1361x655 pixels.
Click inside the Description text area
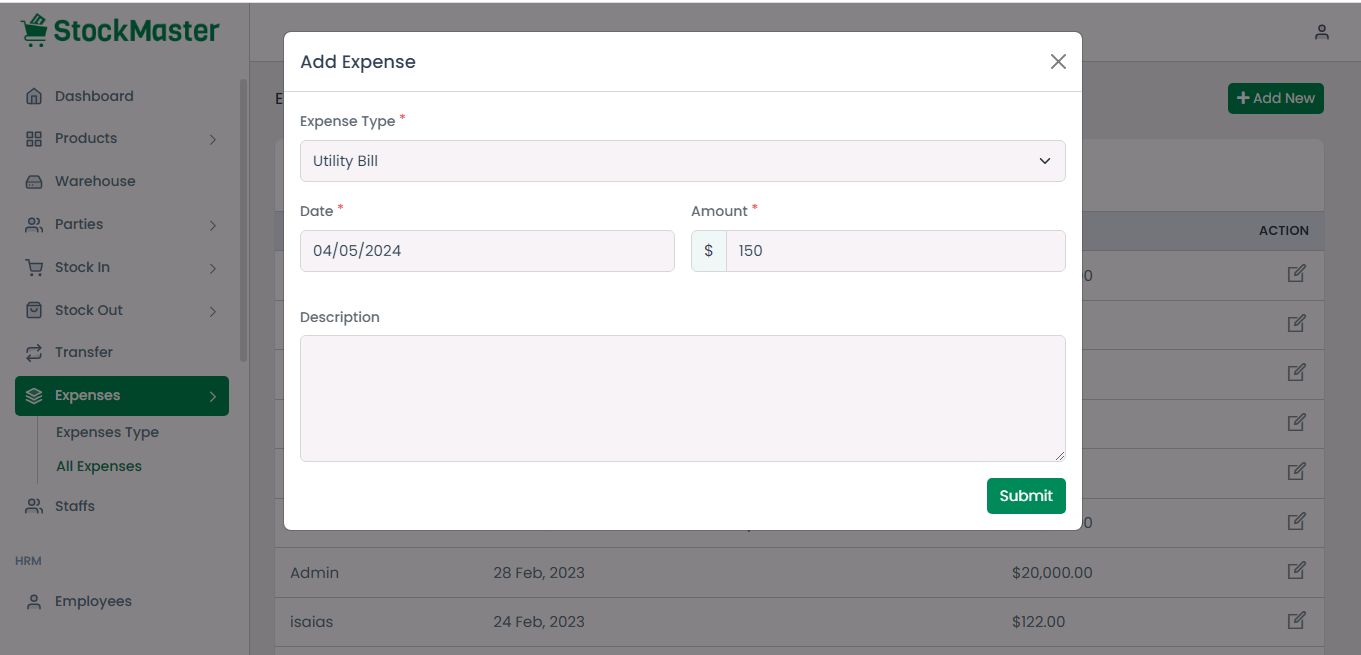pos(682,398)
